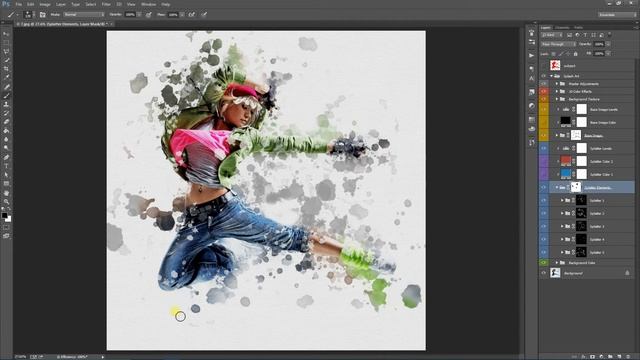640x360 pixels.
Task: Open the Image menu
Action: coord(45,4)
